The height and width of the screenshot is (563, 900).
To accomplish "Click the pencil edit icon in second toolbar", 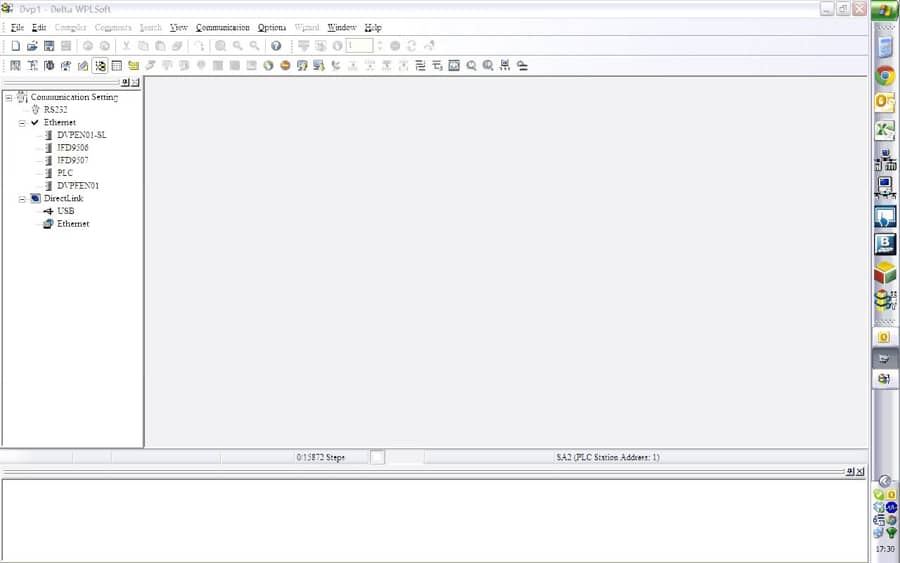I will point(83,65).
